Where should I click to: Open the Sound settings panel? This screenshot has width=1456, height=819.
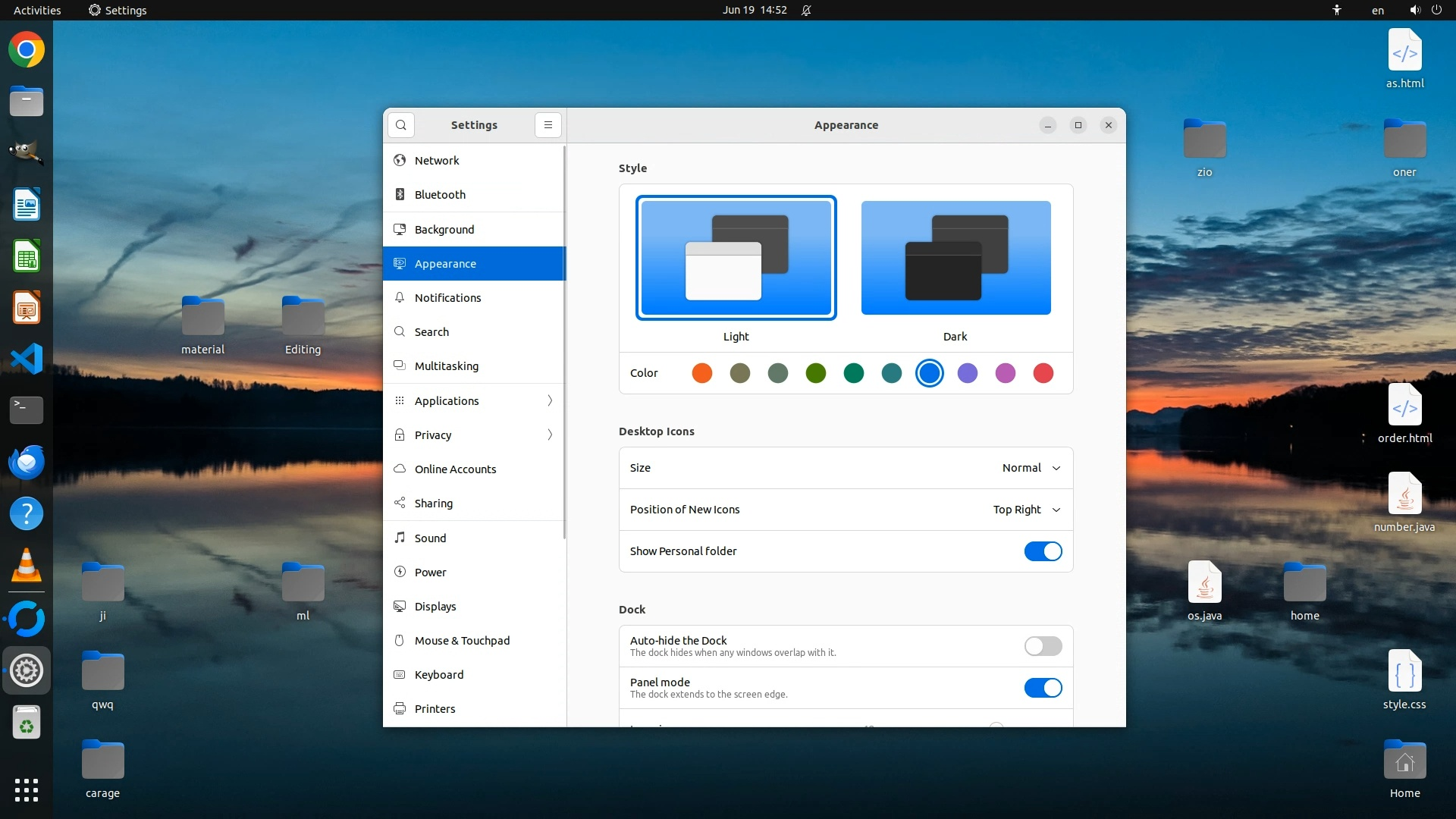430,538
